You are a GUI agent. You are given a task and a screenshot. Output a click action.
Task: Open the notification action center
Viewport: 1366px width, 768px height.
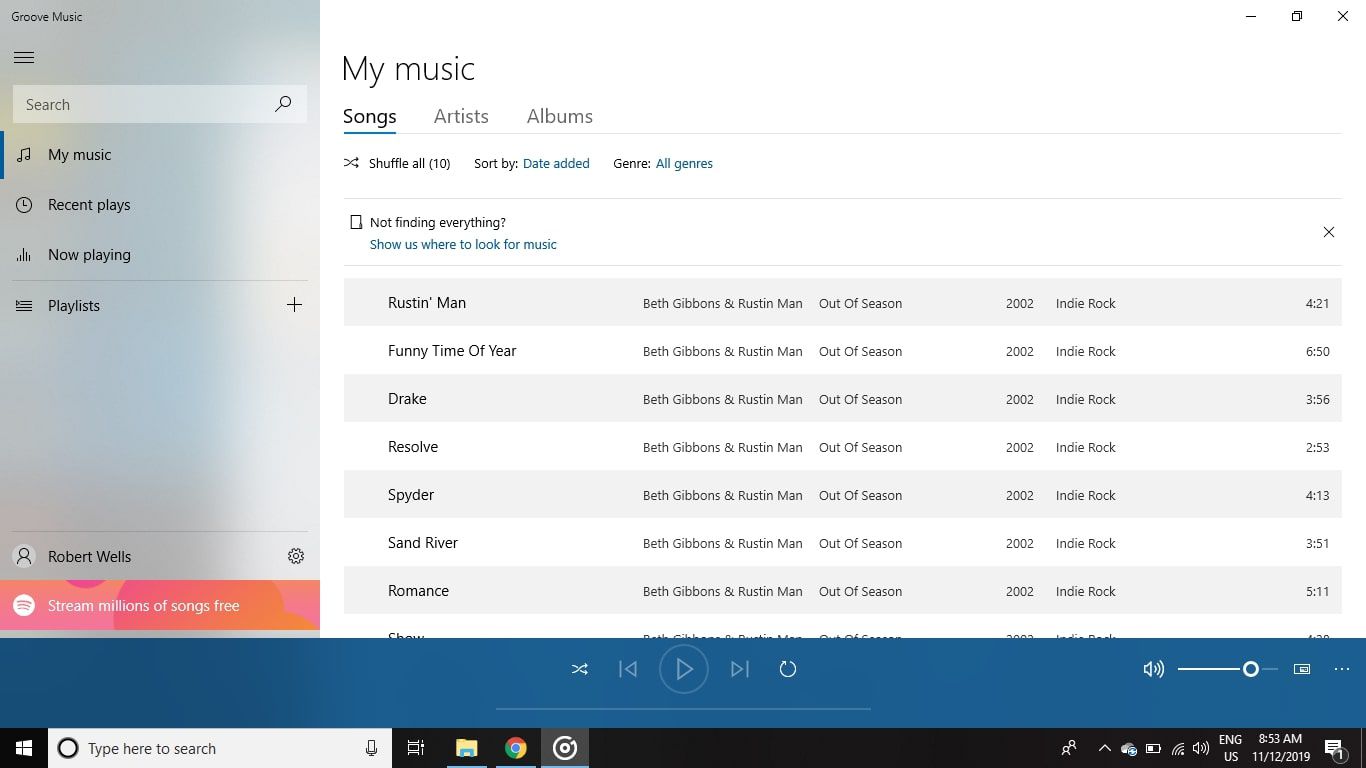pos(1334,748)
